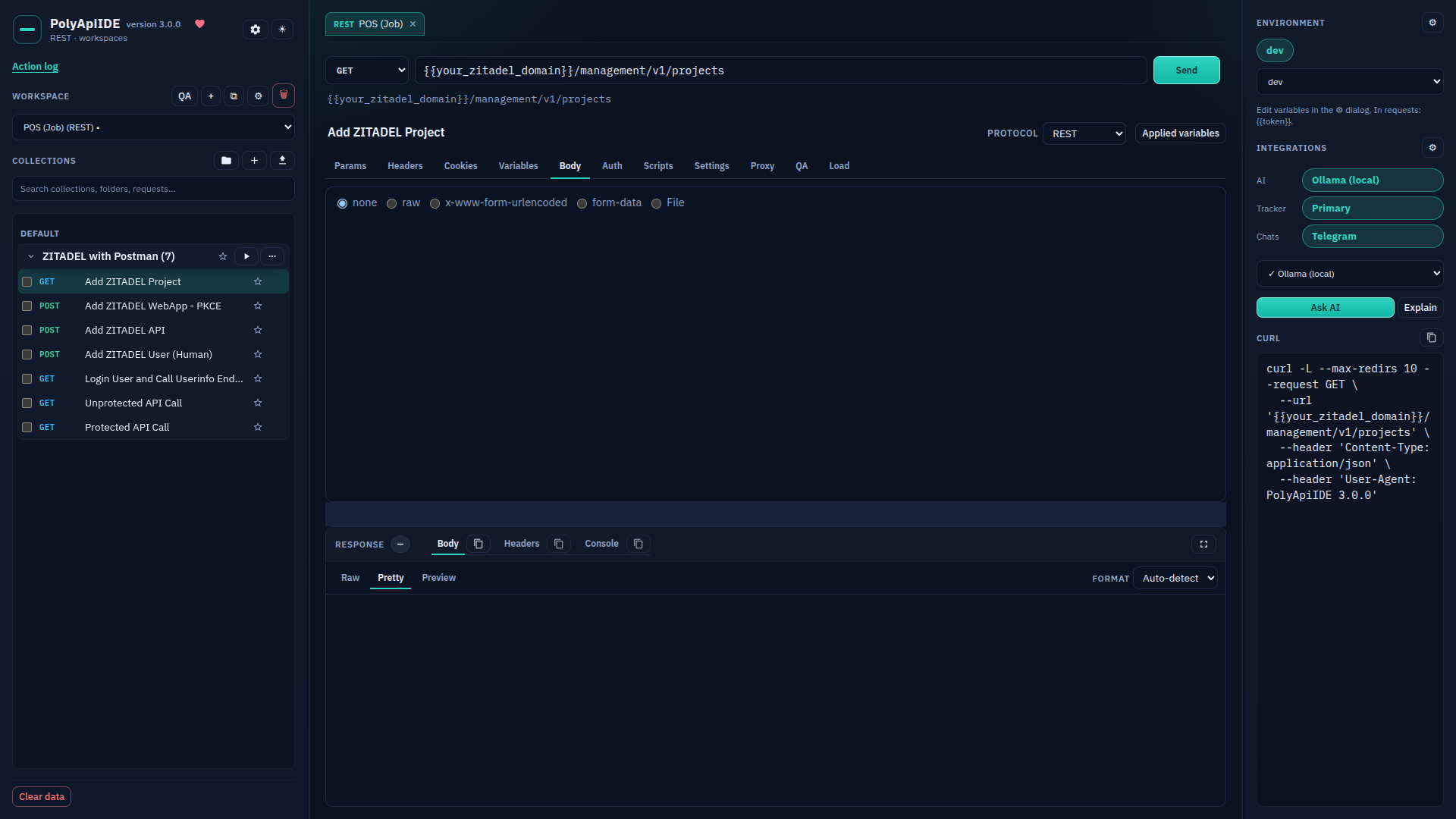Favorite the ZITADEL with Postman collection star
This screenshot has width=1456, height=819.
223,256
